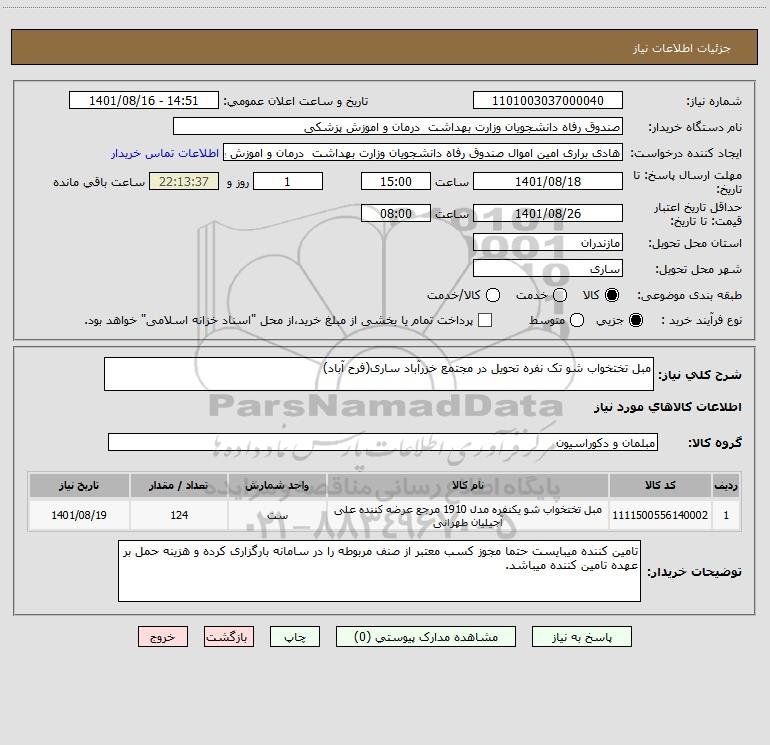Click the row number cell 1
Image resolution: width=770 pixels, height=745 pixels.
pos(726,515)
